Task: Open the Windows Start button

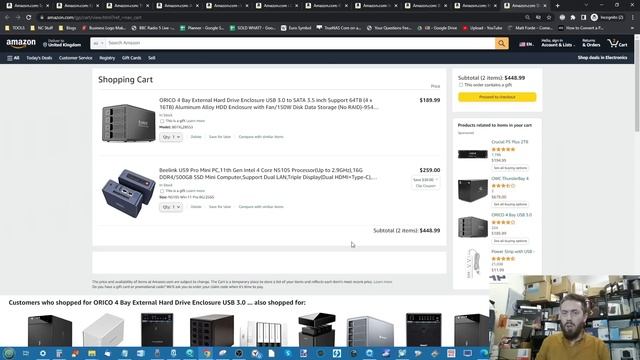Action: tap(9, 353)
